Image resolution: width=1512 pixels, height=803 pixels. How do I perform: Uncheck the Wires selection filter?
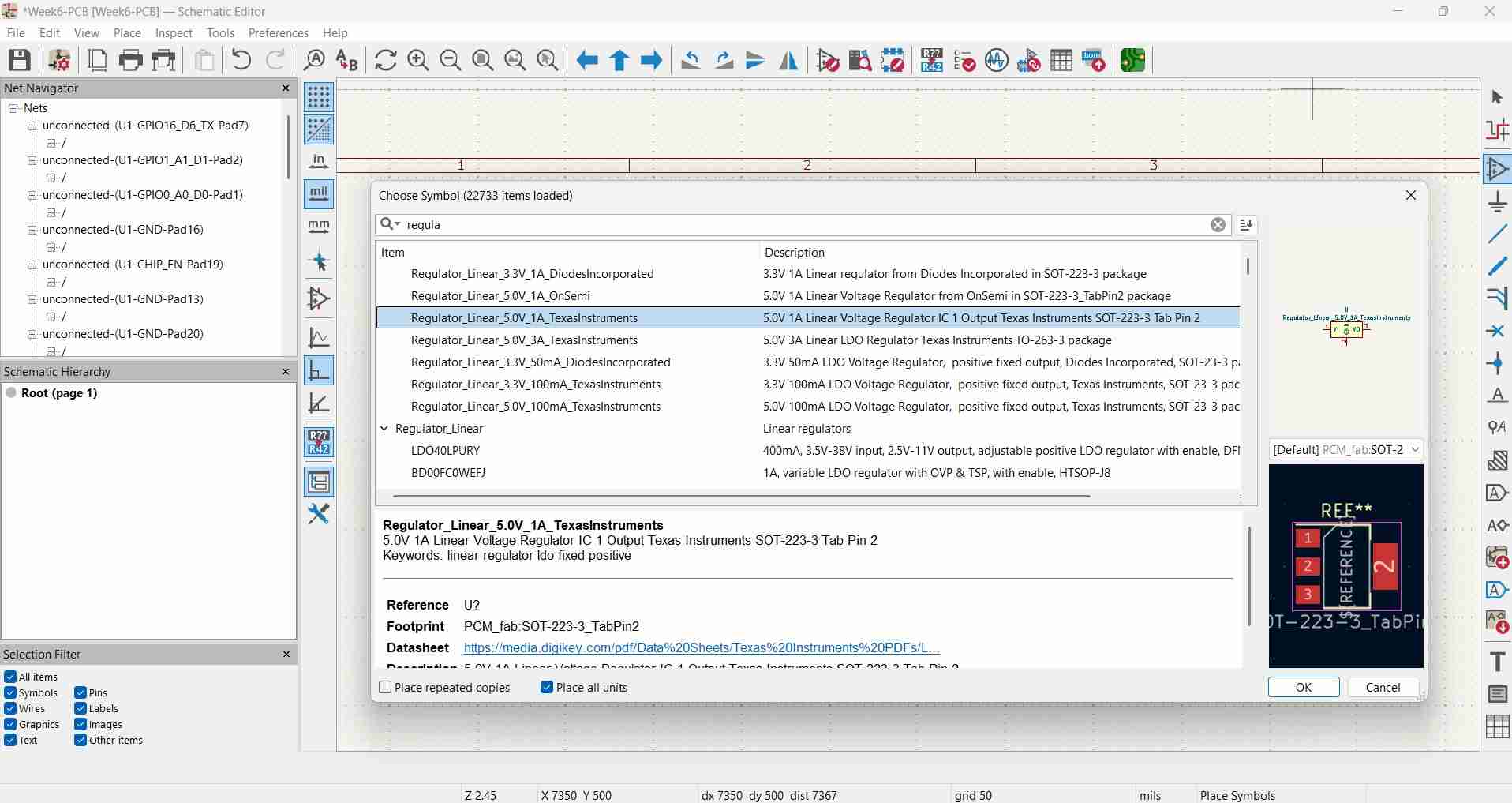click(x=10, y=708)
